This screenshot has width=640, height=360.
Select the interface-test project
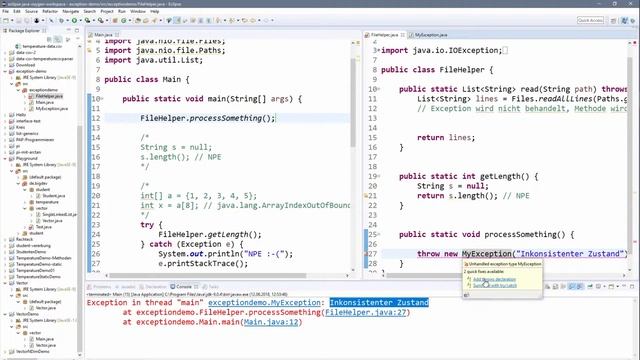[28, 121]
